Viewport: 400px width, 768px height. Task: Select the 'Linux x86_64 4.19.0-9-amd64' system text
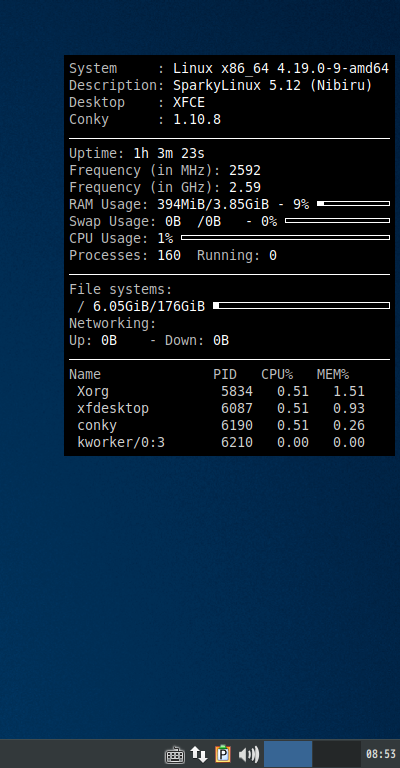click(x=281, y=69)
